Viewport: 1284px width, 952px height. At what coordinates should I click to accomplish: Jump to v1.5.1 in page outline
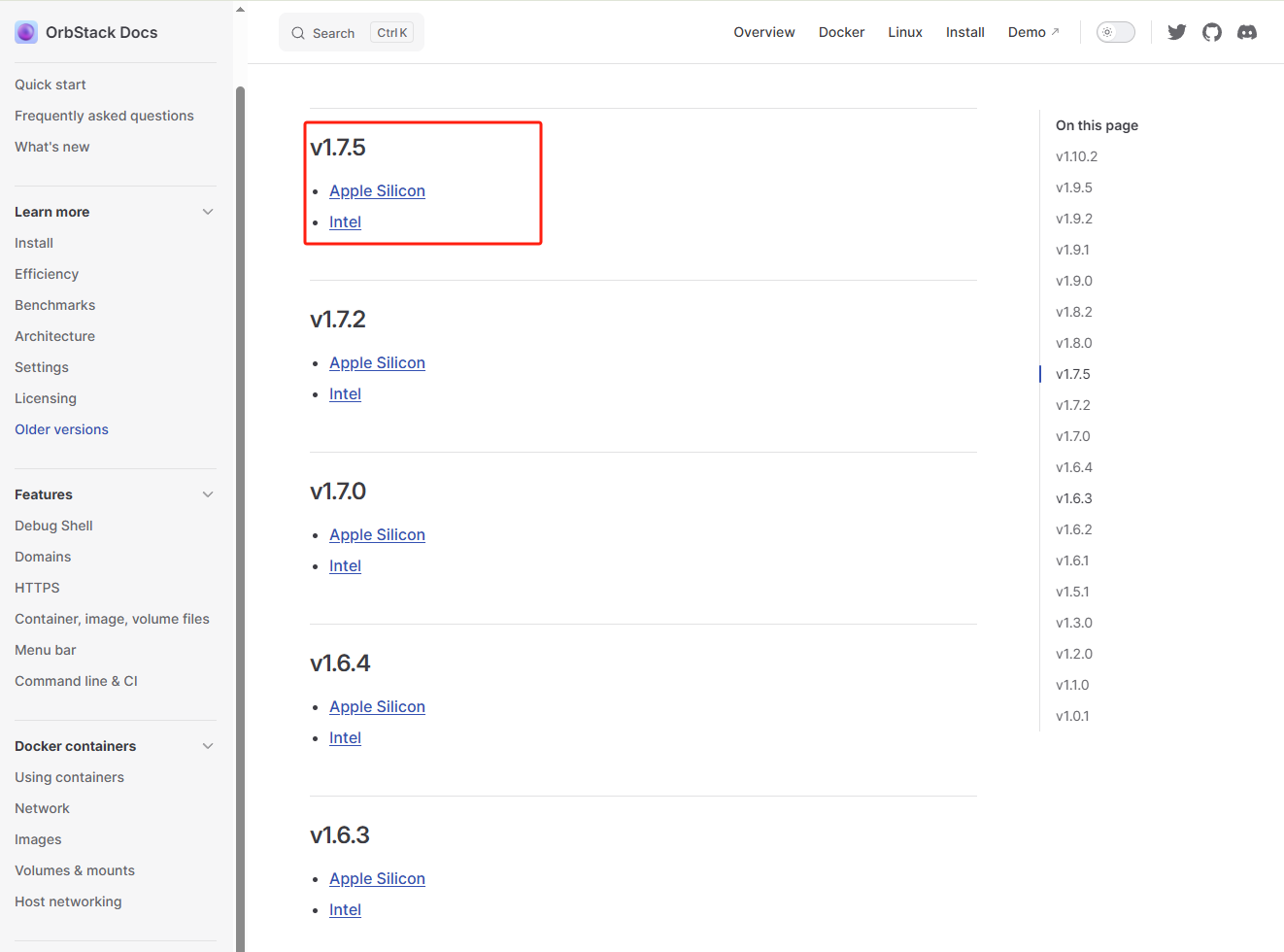coord(1072,592)
